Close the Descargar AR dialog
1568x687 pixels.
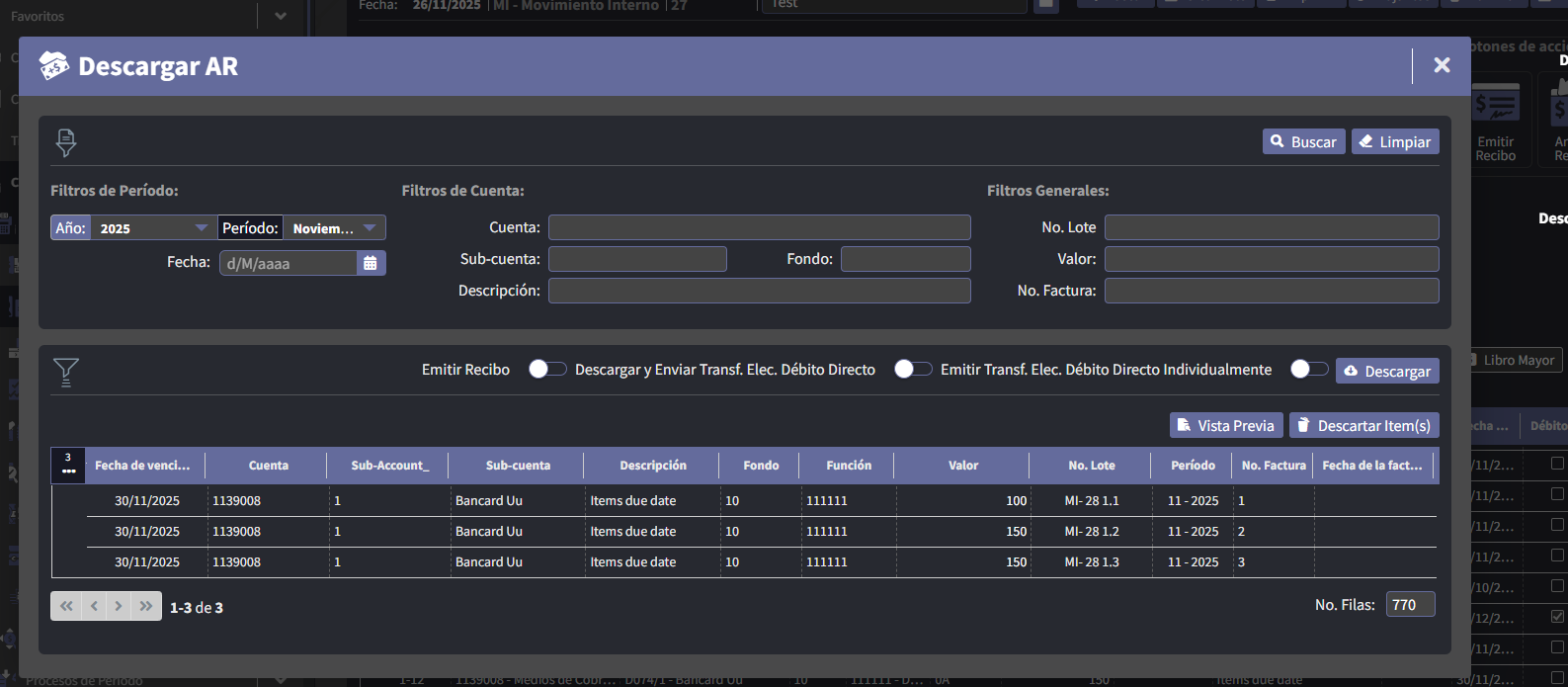(x=1442, y=65)
